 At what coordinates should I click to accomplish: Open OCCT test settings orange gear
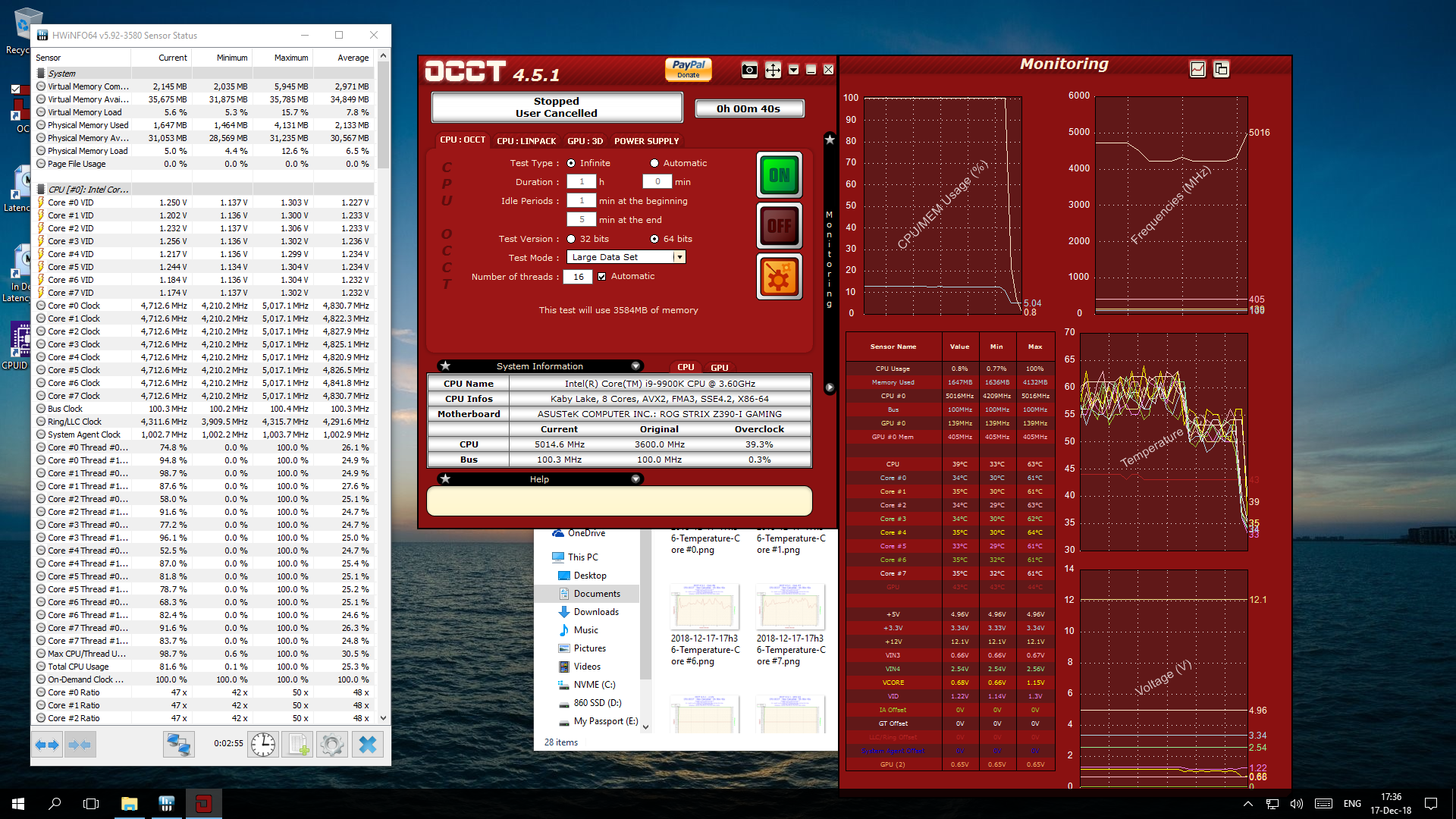point(779,277)
